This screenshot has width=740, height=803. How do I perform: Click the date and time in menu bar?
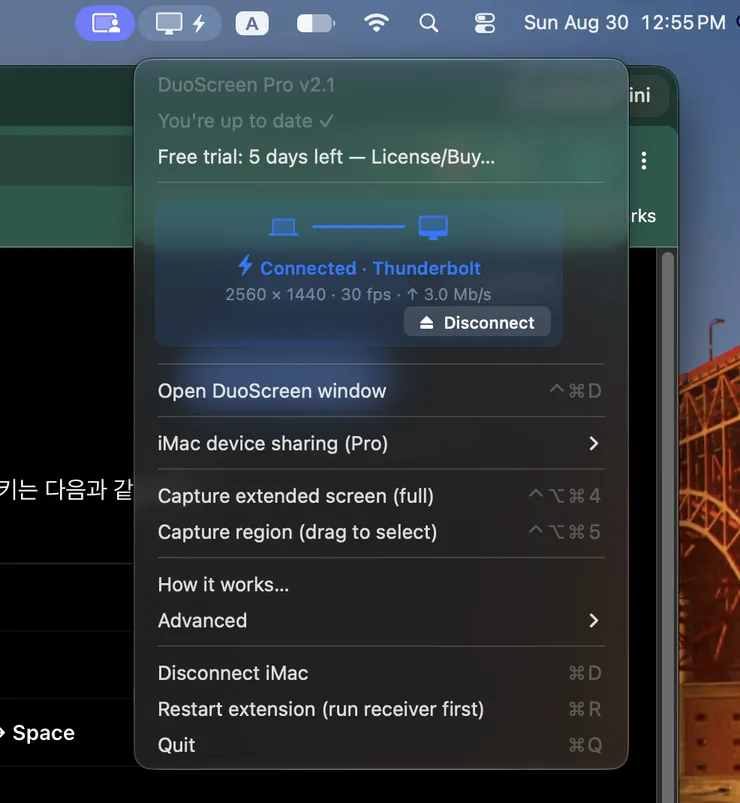click(x=625, y=23)
